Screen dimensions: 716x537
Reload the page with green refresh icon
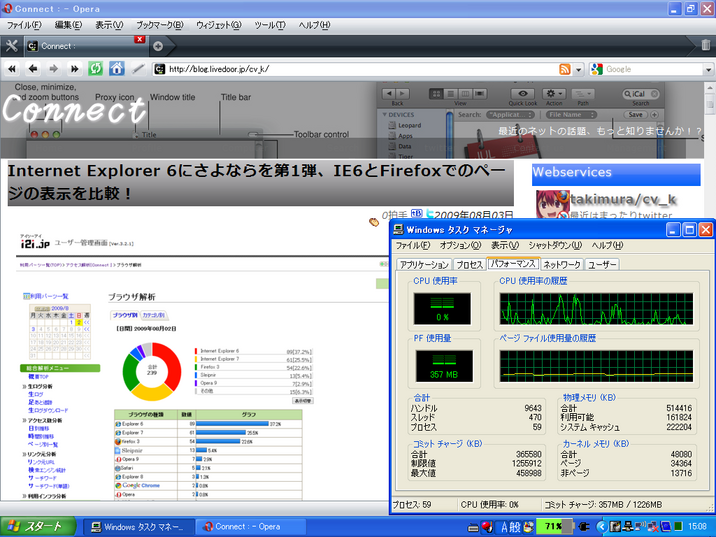point(95,69)
